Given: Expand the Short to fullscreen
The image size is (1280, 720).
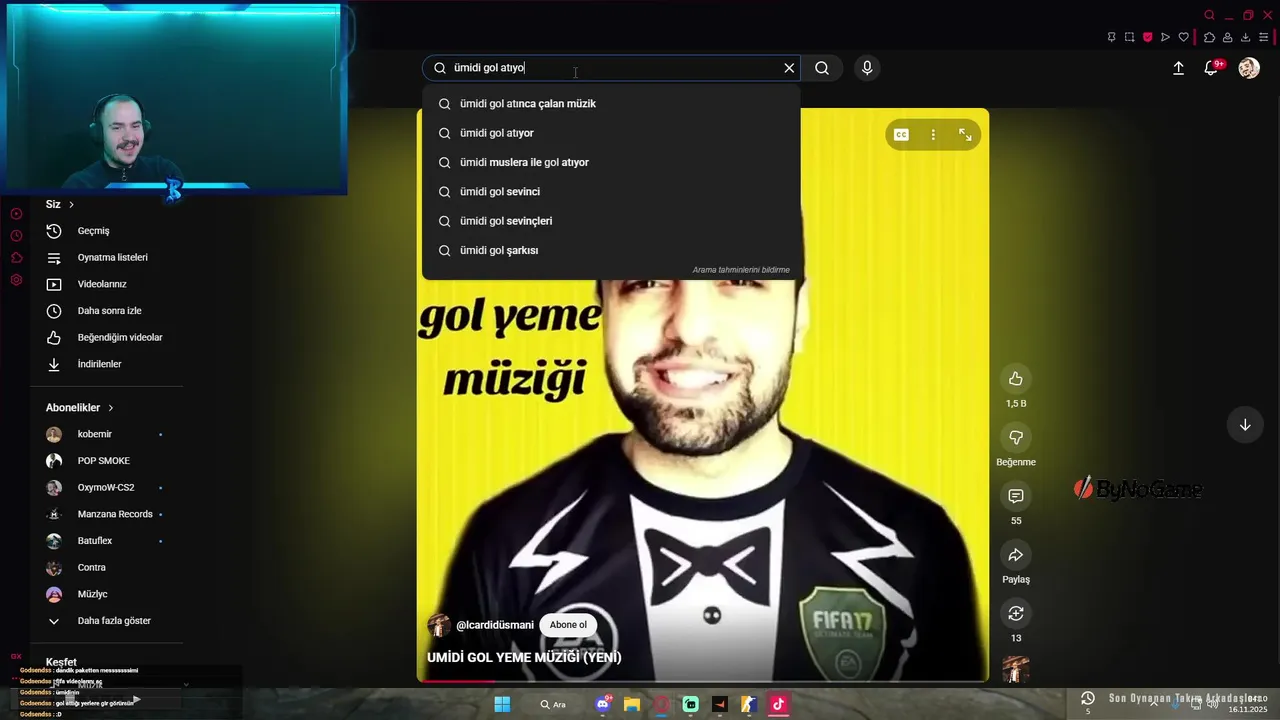Looking at the screenshot, I should (x=965, y=135).
